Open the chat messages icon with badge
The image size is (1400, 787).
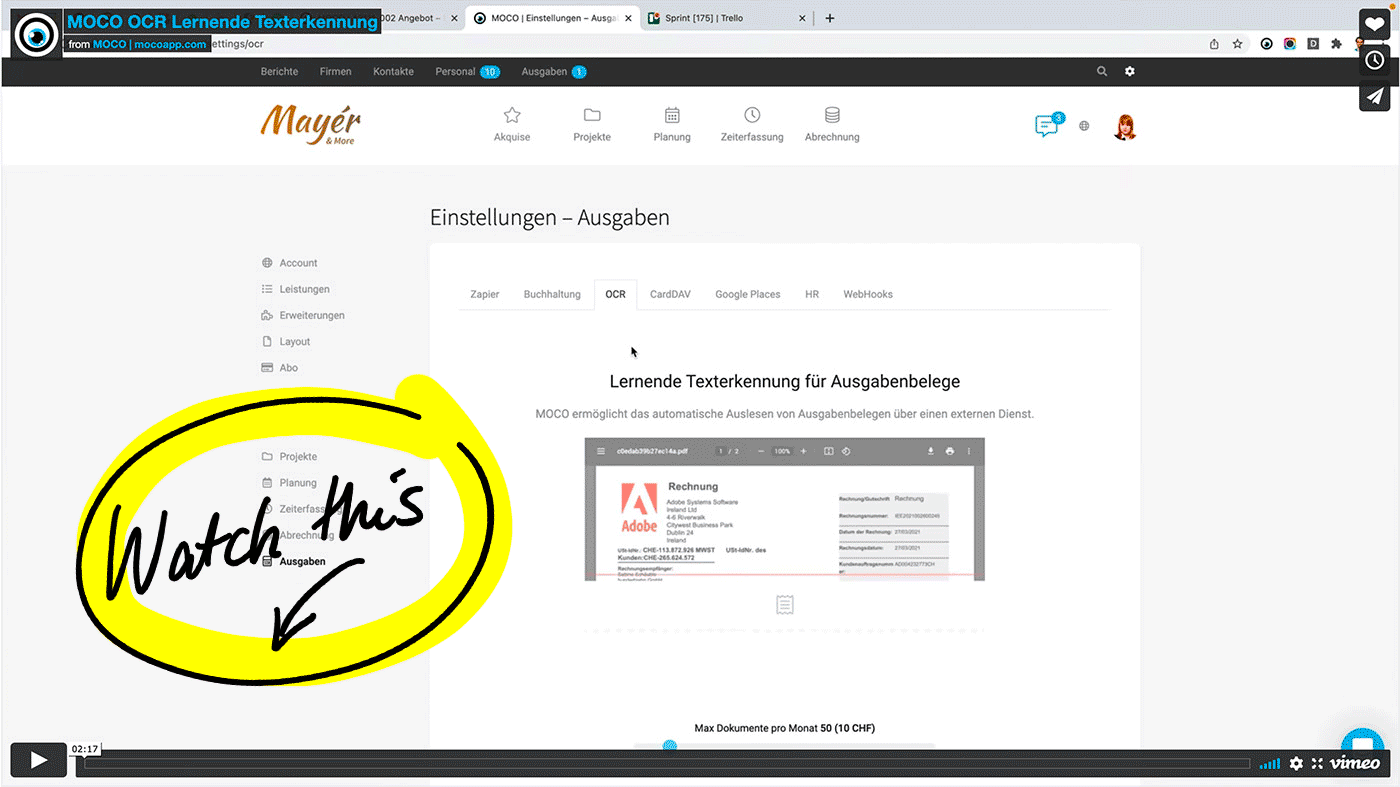tap(1048, 125)
